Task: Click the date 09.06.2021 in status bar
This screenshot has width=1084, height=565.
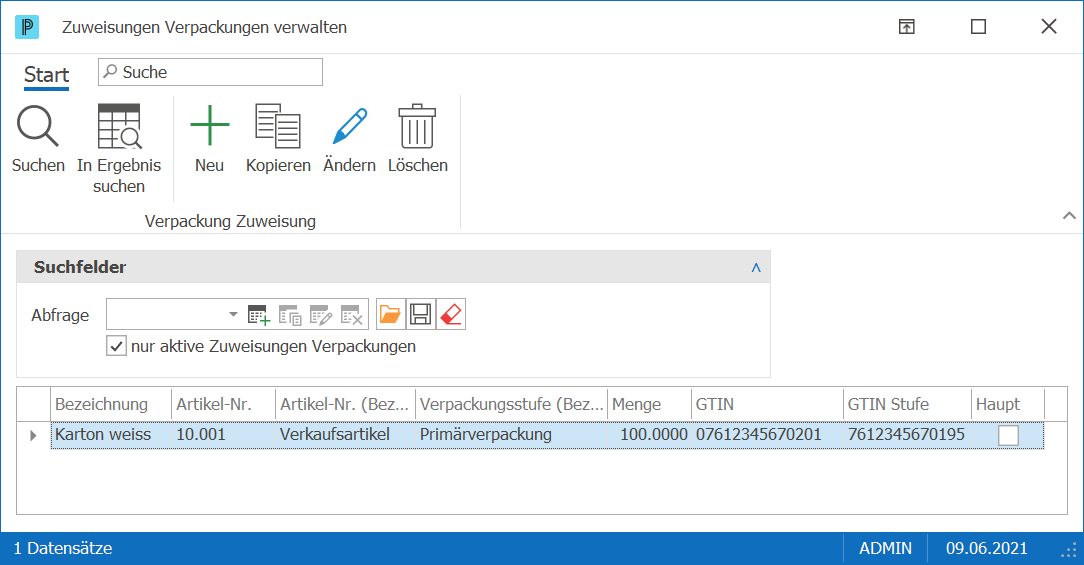Action: pos(987,548)
